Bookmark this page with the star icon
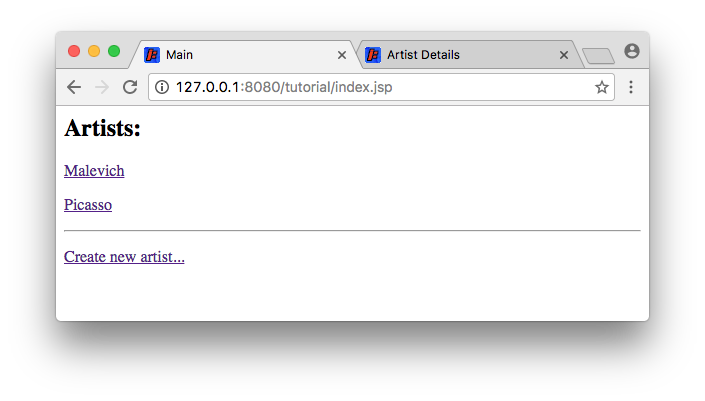Viewport: 705px width, 401px height. (601, 87)
